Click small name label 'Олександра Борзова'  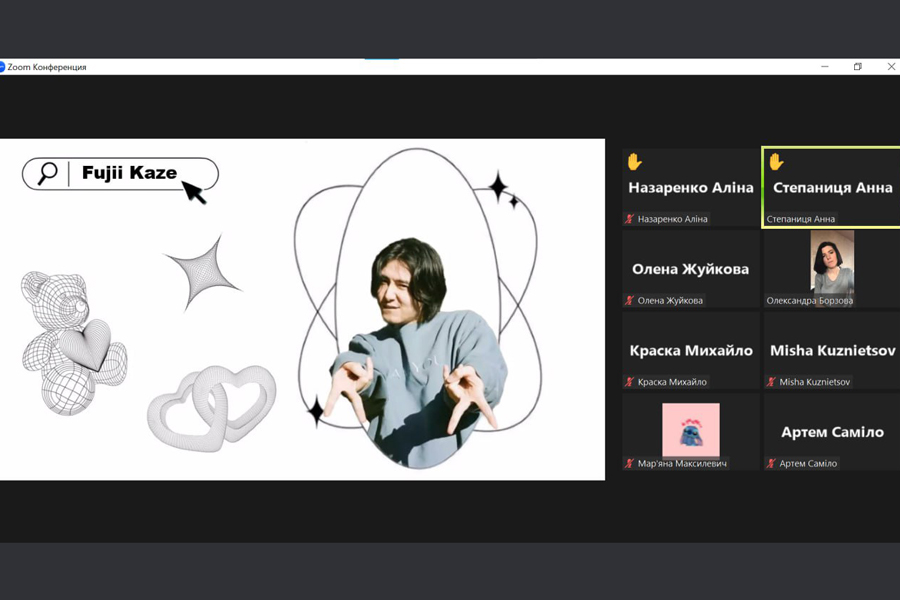(810, 300)
